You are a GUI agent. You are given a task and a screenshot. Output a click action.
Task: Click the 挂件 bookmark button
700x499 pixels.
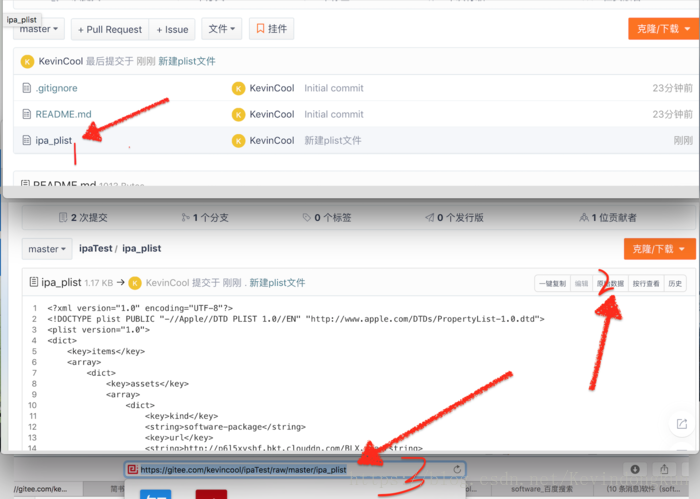(x=271, y=29)
